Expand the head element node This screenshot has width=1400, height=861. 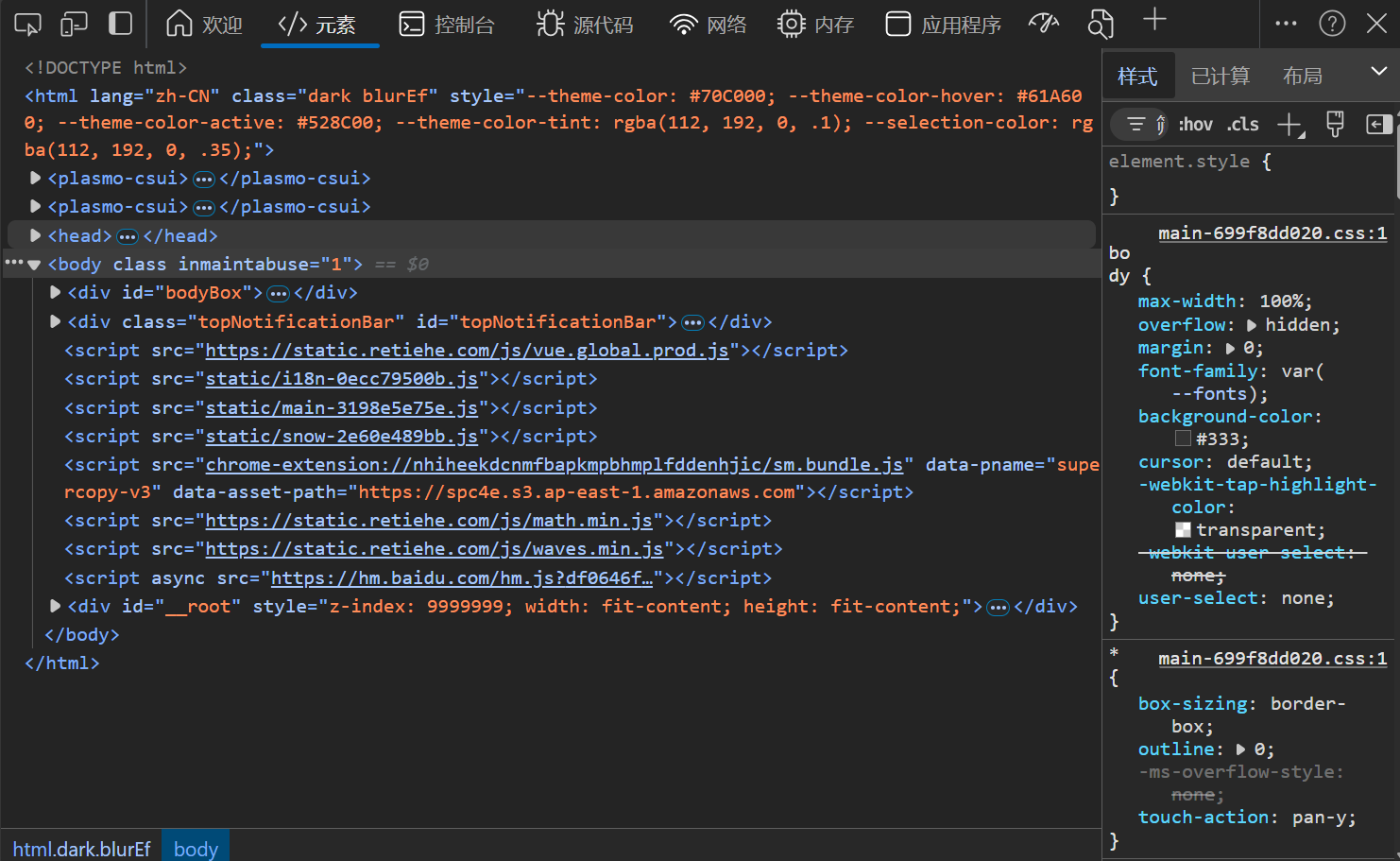[35, 235]
